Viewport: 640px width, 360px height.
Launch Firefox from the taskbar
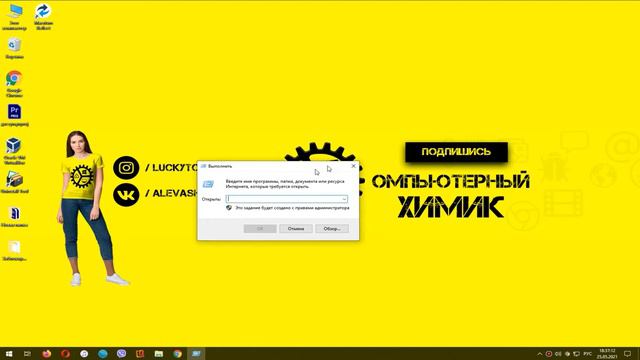point(47,354)
